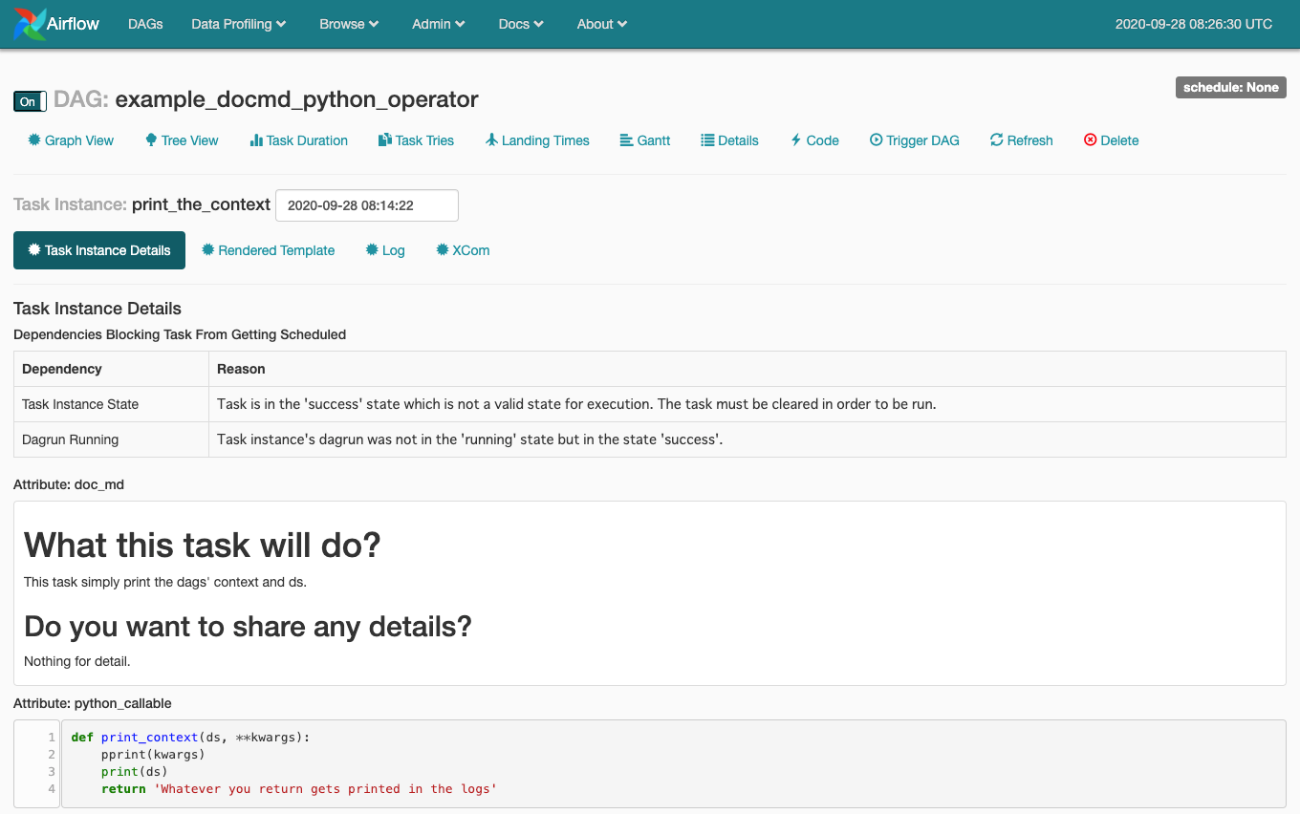Screen dimensions: 1300x814
Task: Click the 'Nothing for detail.' text
Action: coord(77,661)
